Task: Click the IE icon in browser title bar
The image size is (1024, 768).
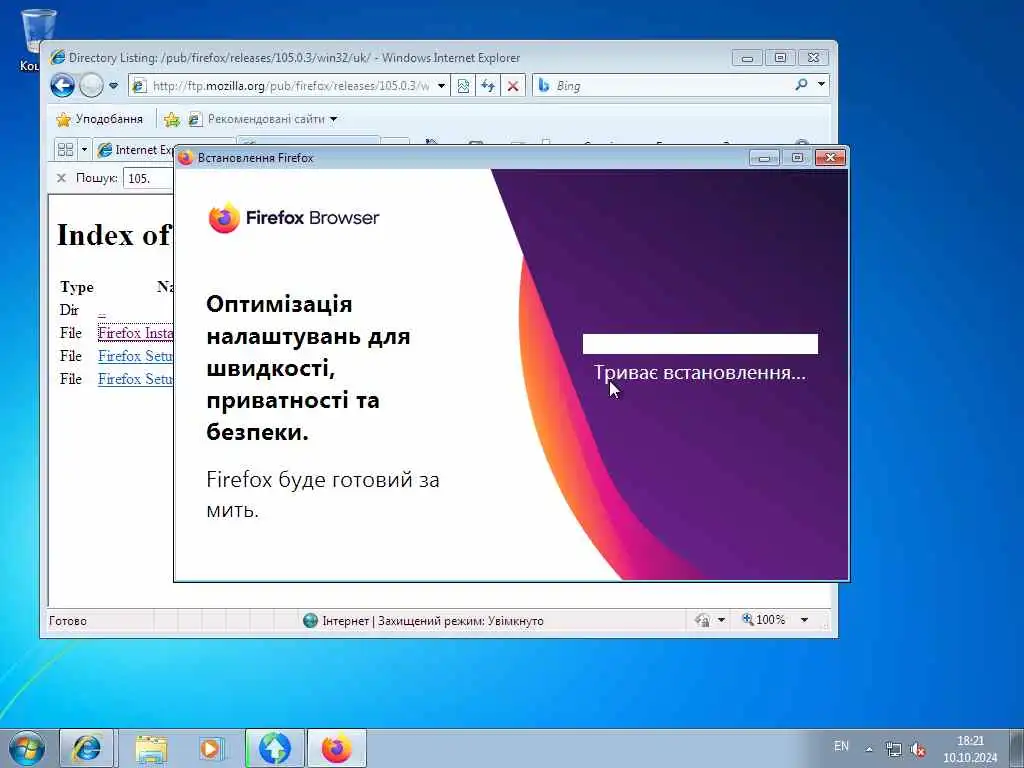Action: pos(57,57)
